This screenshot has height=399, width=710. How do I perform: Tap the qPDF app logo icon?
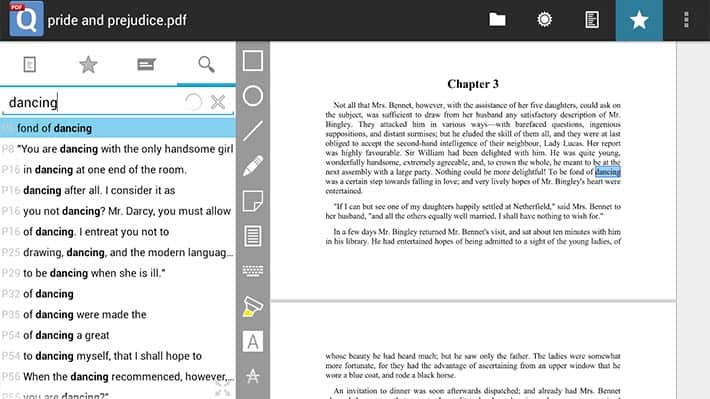pyautogui.click(x=26, y=19)
